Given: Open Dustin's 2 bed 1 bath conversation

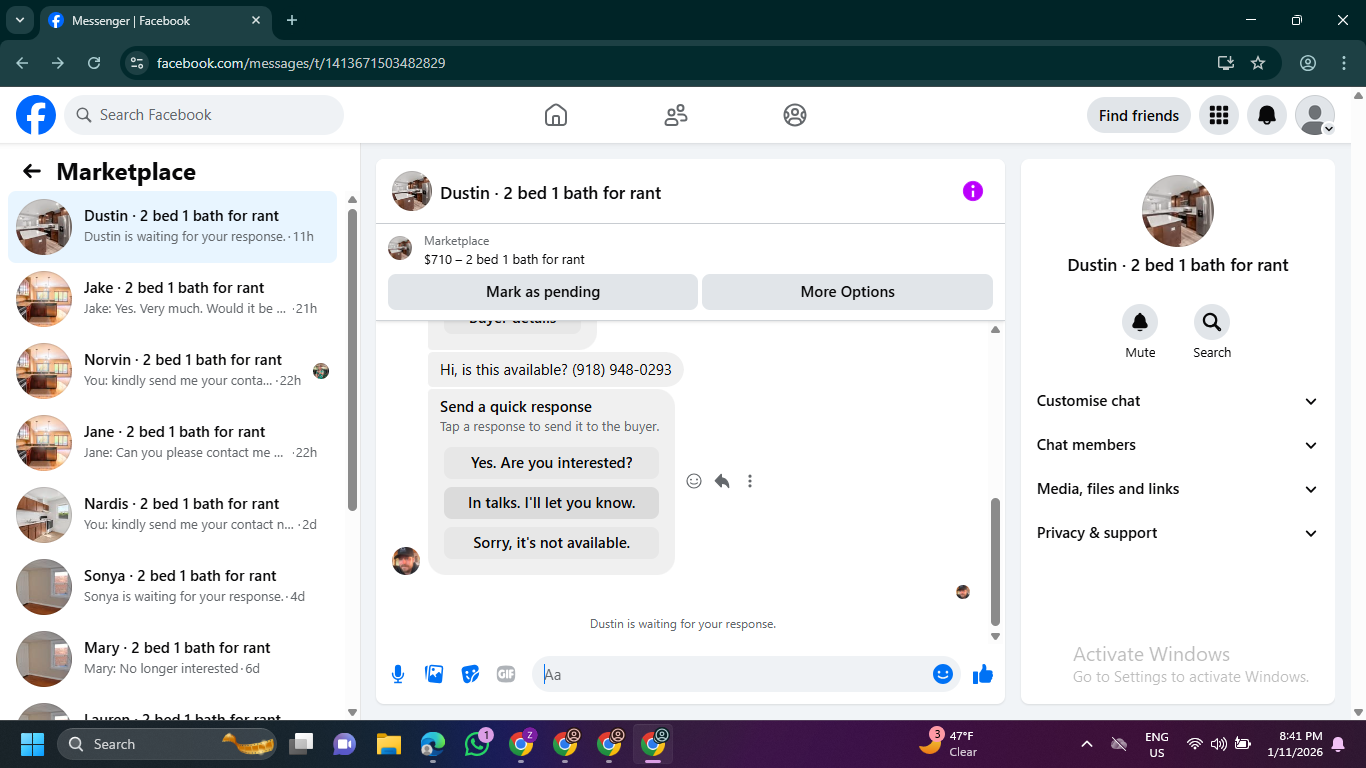Looking at the screenshot, I should point(173,227).
